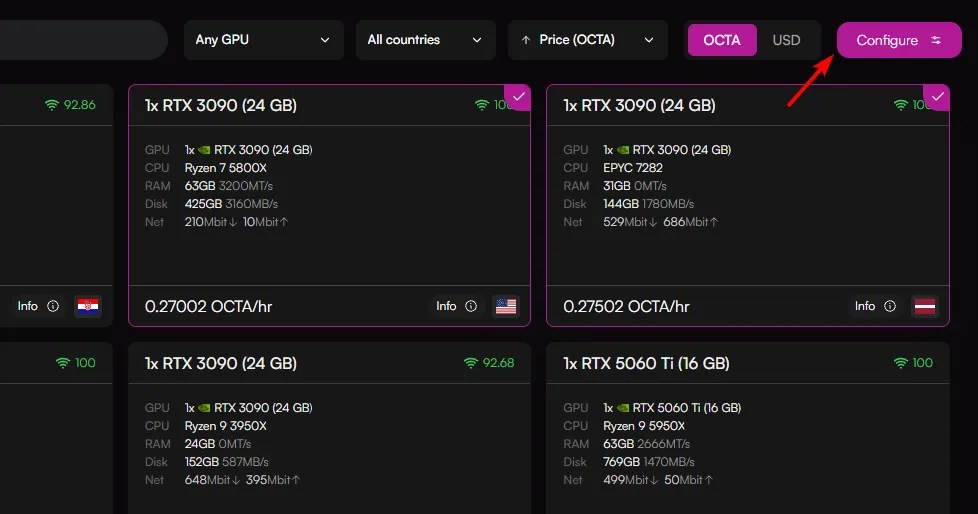Open Info on the Croatian flag card

pyautogui.click(x=38, y=306)
